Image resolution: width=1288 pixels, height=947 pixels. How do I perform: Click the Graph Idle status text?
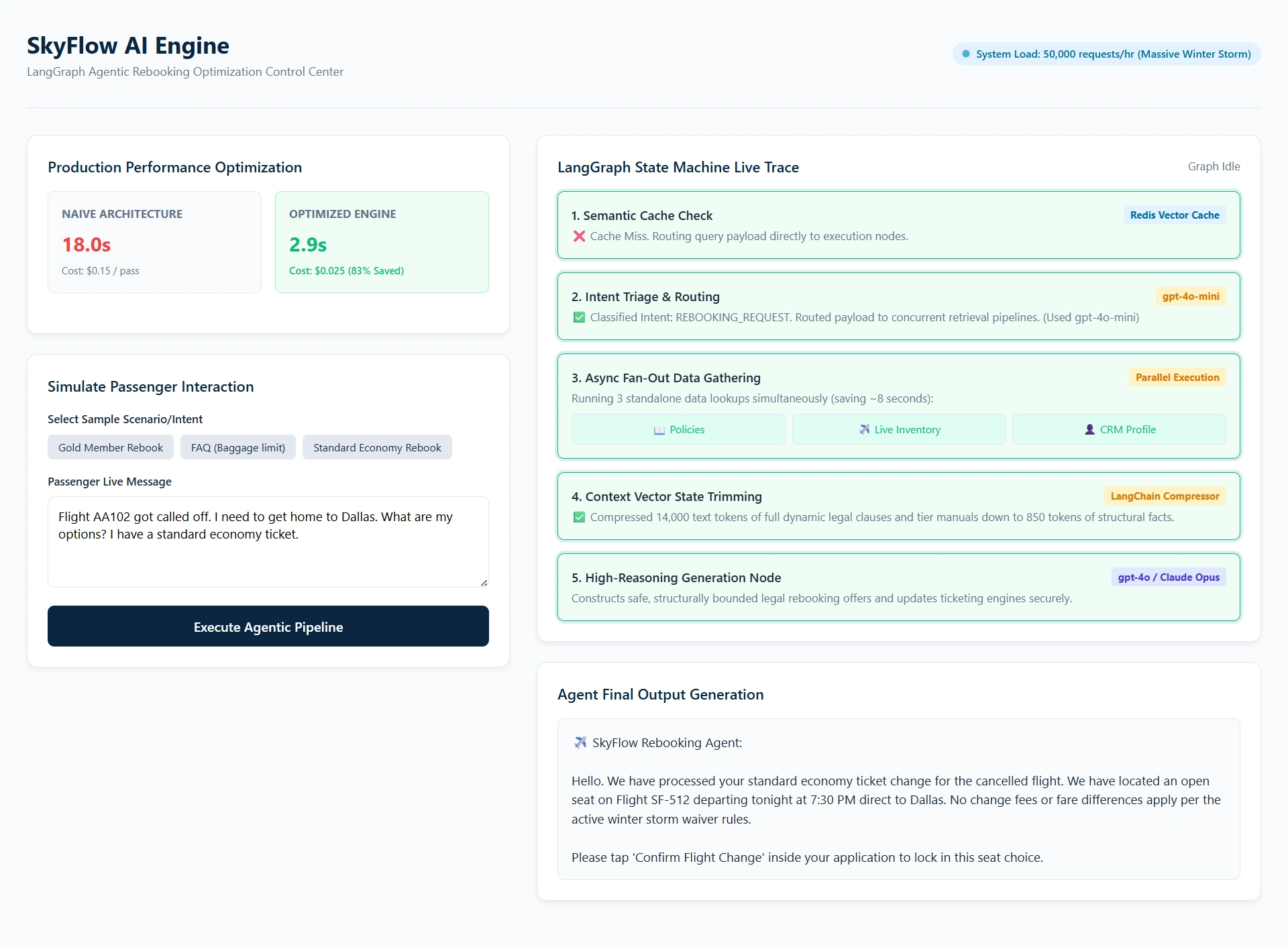point(1214,166)
